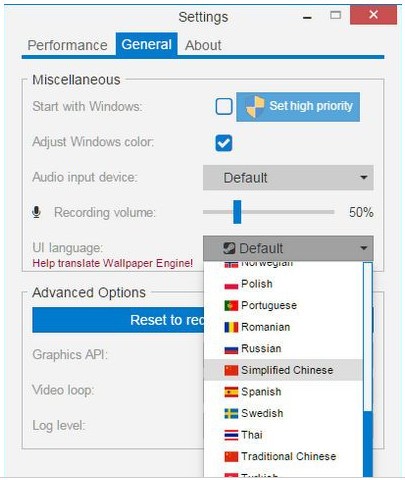The height and width of the screenshot is (480, 405).
Task: Click the Recording volume slider handle
Action: coord(237,212)
